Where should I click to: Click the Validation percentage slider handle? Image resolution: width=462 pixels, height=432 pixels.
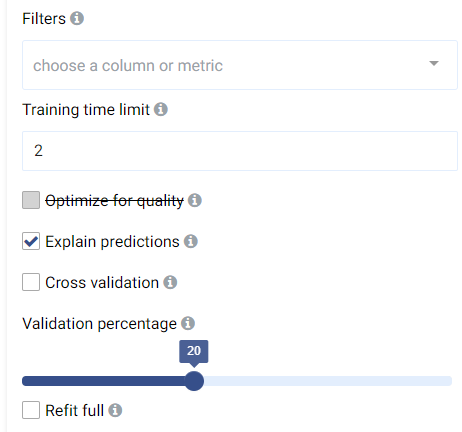tap(194, 381)
